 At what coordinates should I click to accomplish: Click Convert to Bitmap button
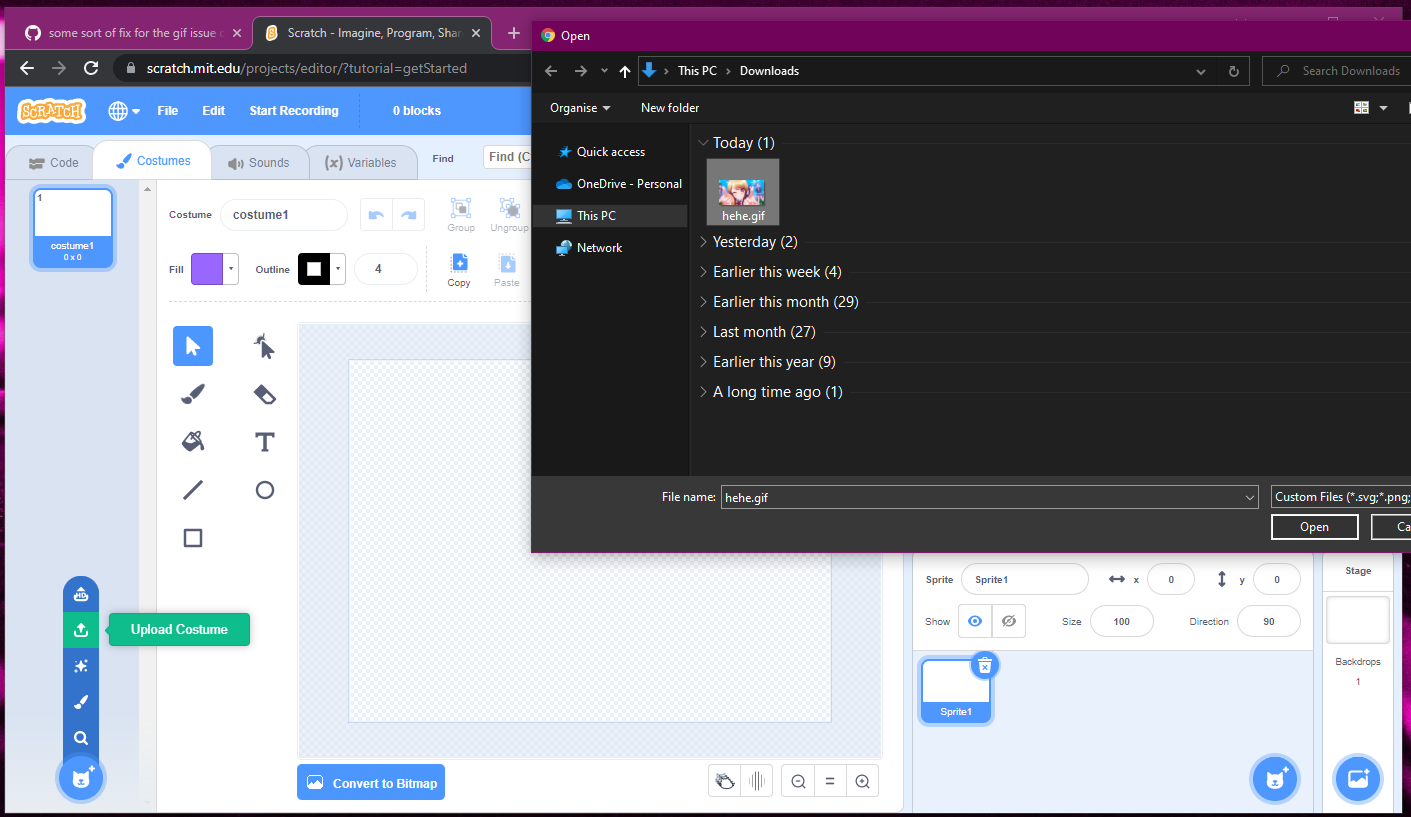pos(371,783)
